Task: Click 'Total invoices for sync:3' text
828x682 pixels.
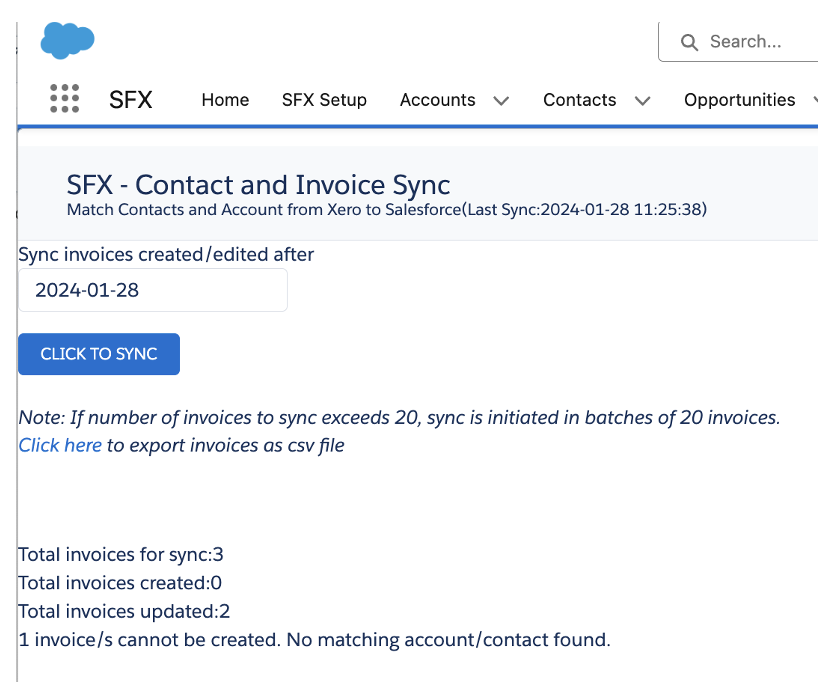Action: coord(121,555)
